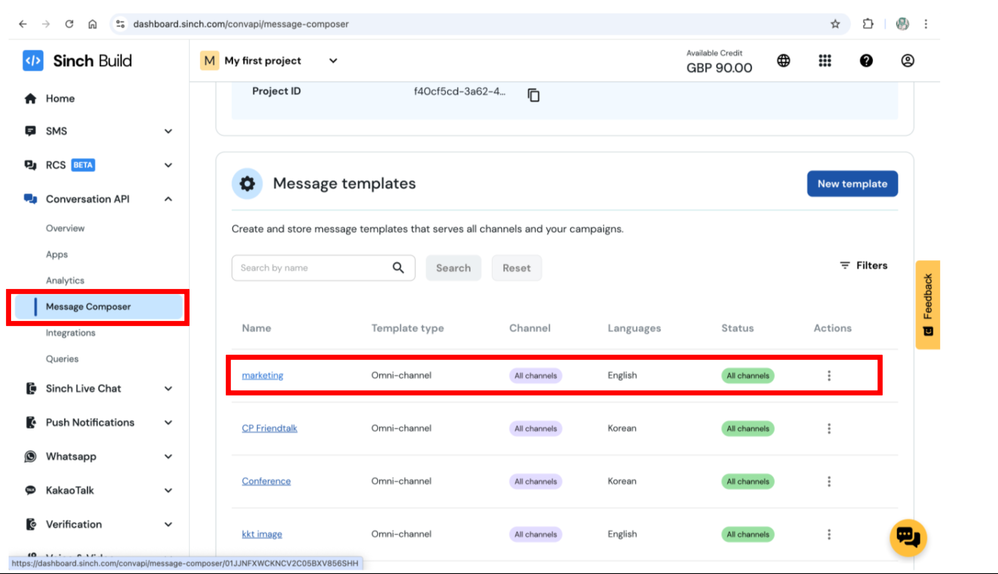998x574 pixels.
Task: Open the apps grid launcher
Action: point(824,61)
